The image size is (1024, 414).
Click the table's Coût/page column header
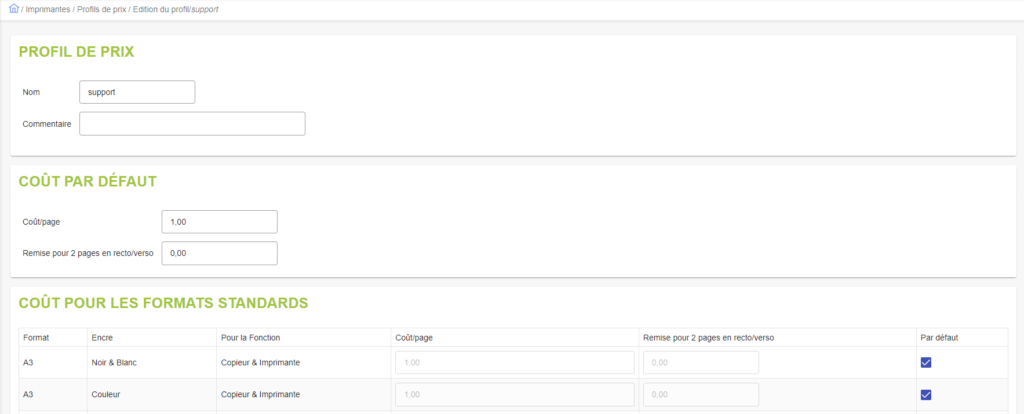414,337
